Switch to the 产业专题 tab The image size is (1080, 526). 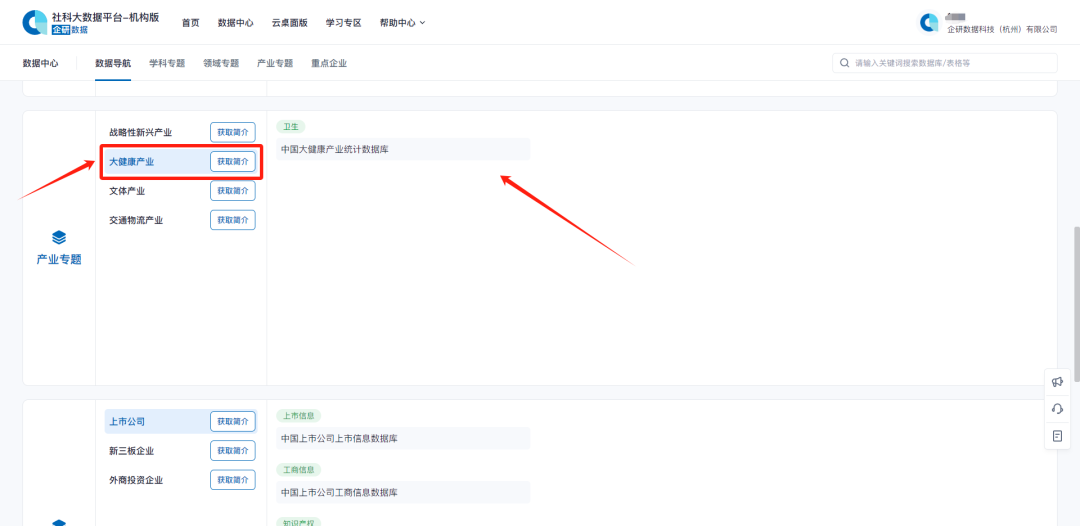click(x=275, y=63)
